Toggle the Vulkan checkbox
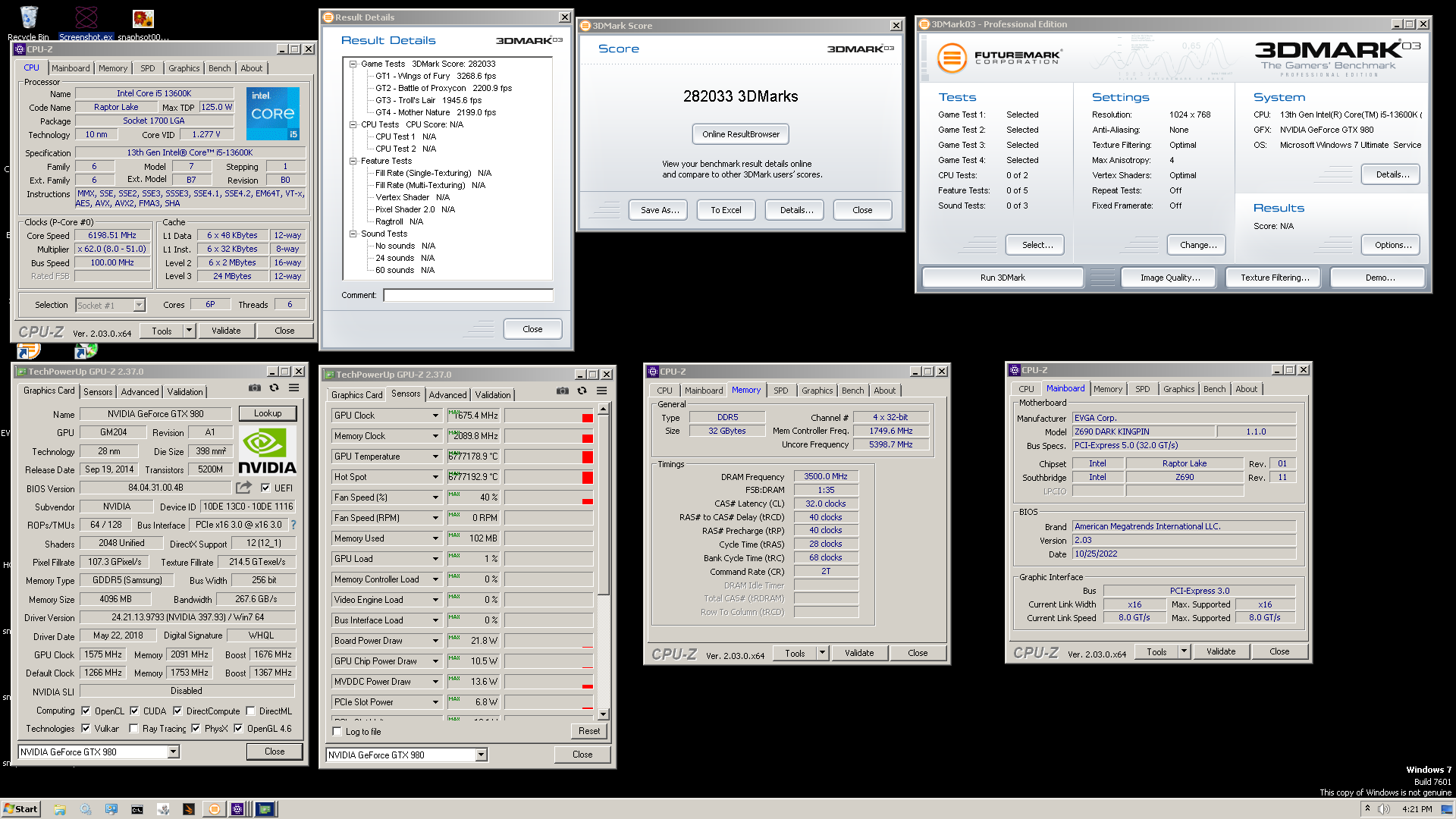1456x819 pixels. (x=86, y=728)
